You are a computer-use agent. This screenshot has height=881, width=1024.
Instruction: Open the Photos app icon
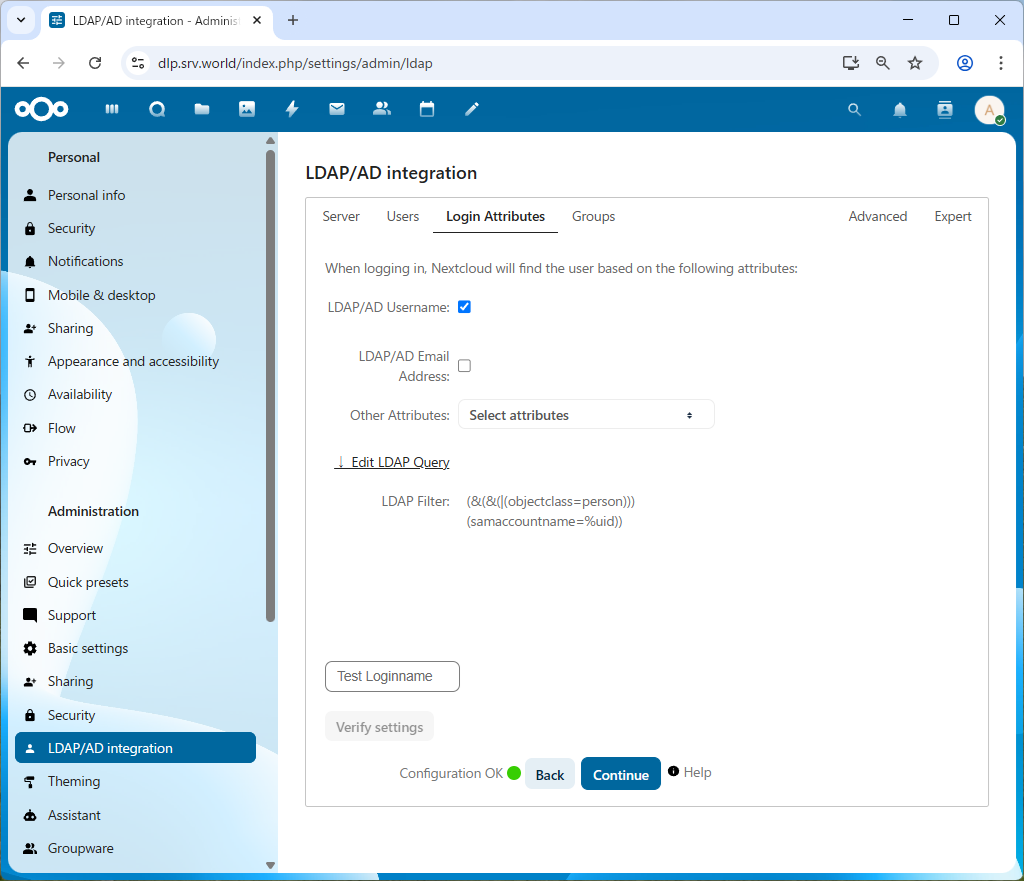247,109
